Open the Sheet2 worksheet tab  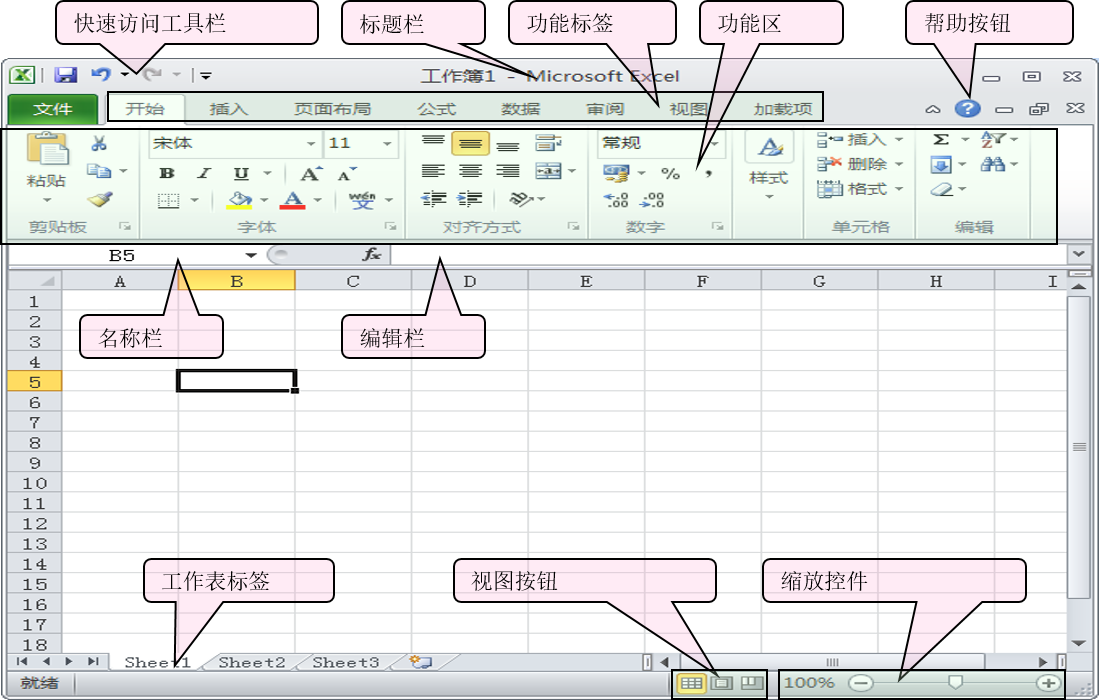click(252, 662)
